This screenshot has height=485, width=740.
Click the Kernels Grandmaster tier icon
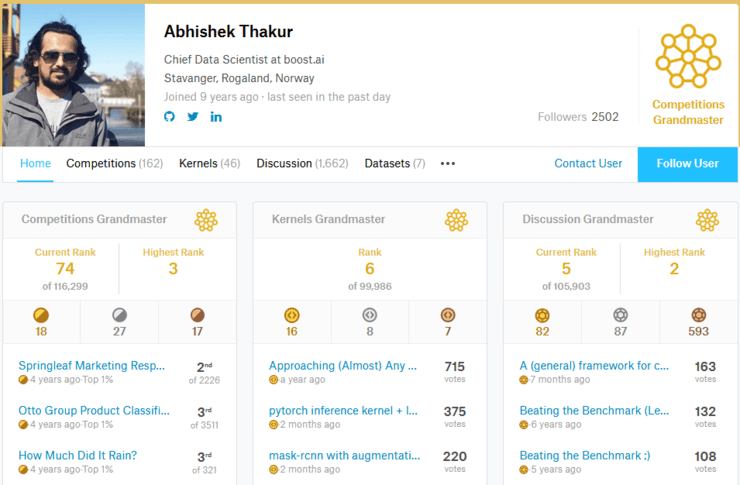tap(456, 219)
